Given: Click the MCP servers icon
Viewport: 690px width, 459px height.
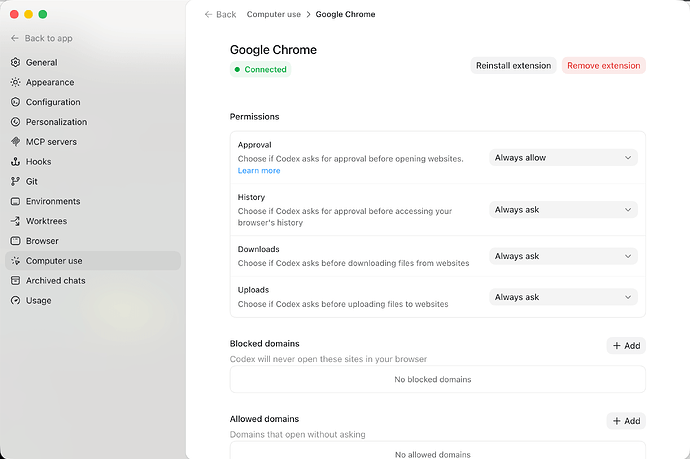Looking at the screenshot, I should 15,142.
